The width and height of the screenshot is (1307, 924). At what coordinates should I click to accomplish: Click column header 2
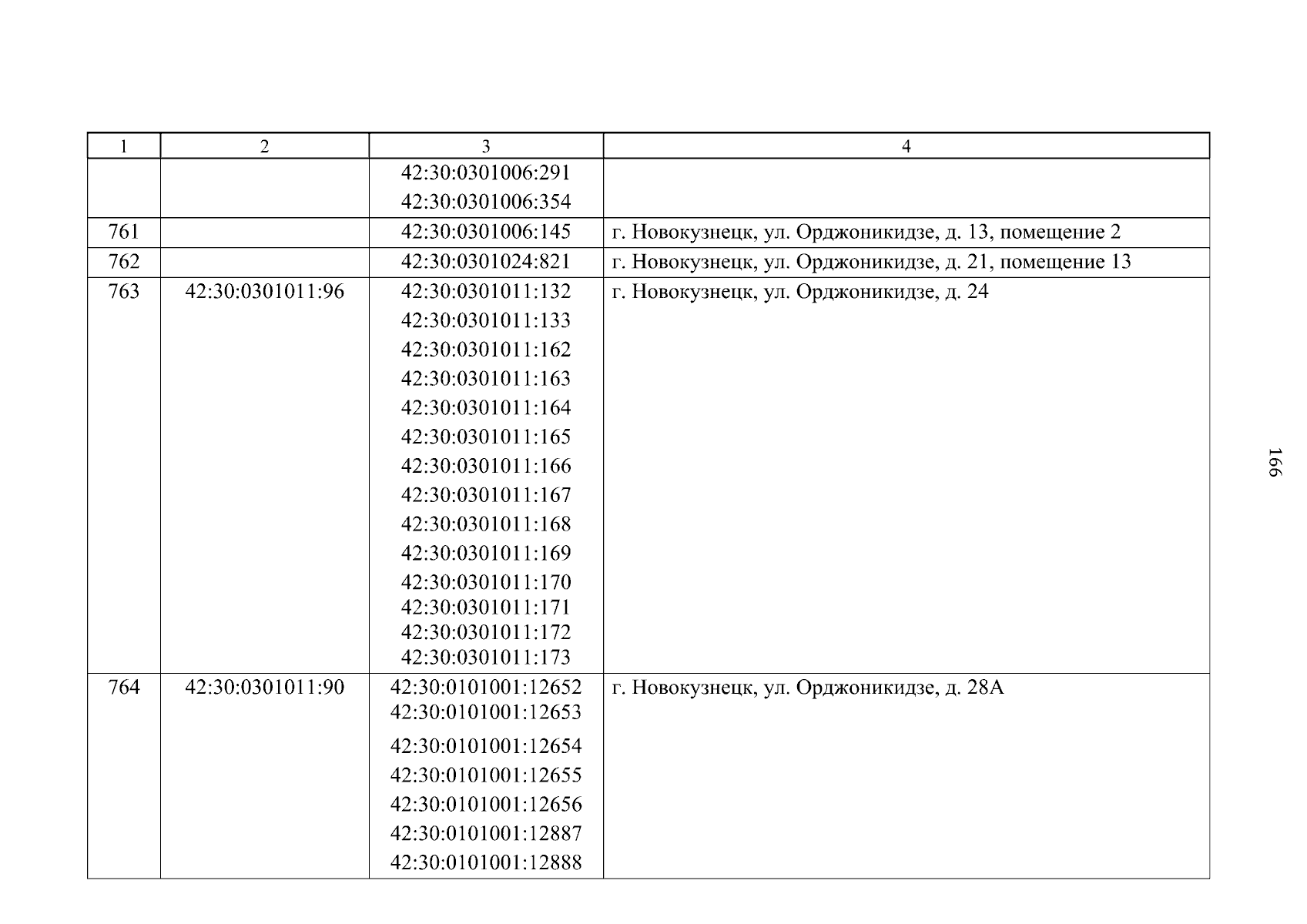coord(265,146)
